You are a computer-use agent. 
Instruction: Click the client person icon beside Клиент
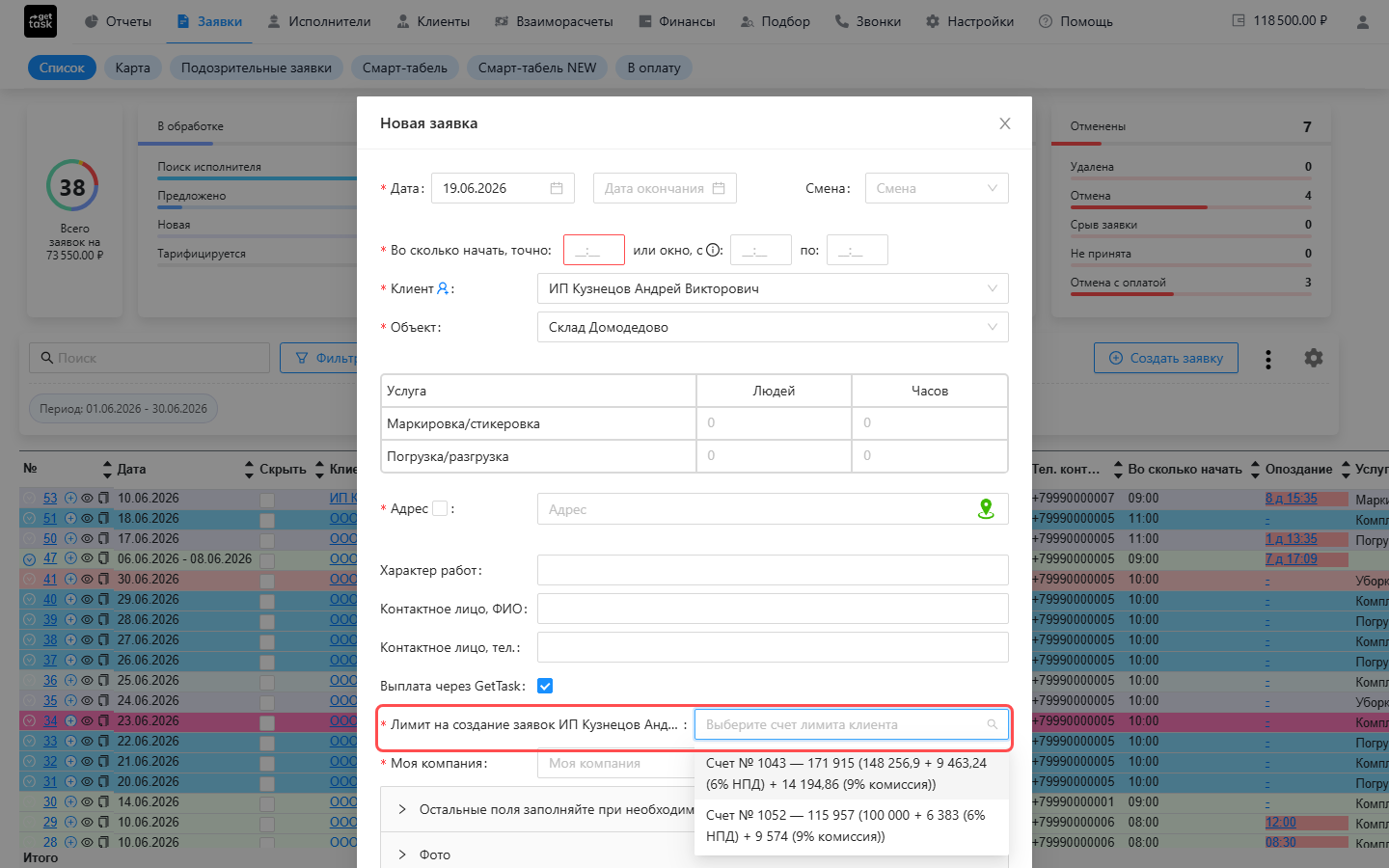coord(443,288)
